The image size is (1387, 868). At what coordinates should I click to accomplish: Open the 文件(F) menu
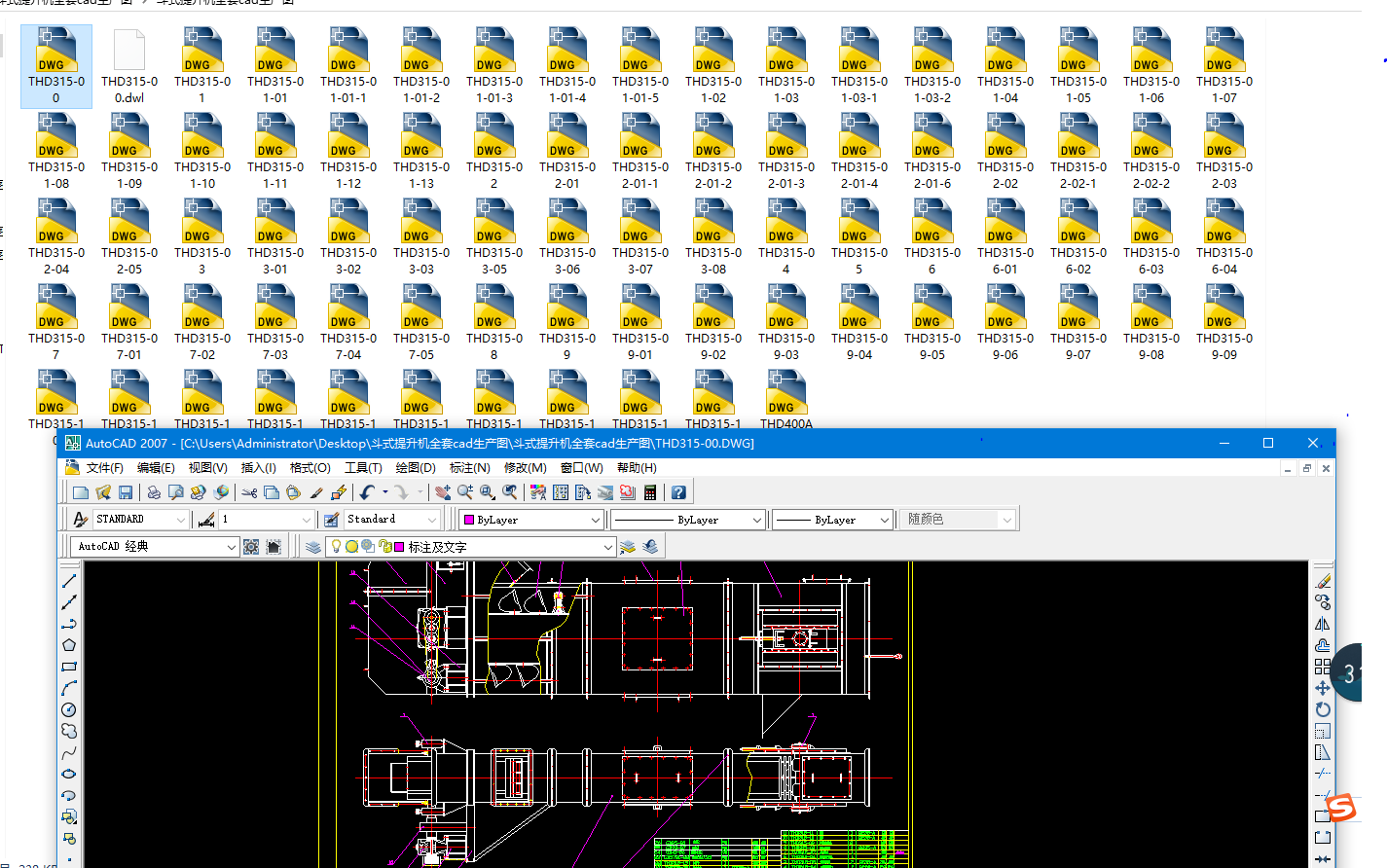(x=104, y=468)
